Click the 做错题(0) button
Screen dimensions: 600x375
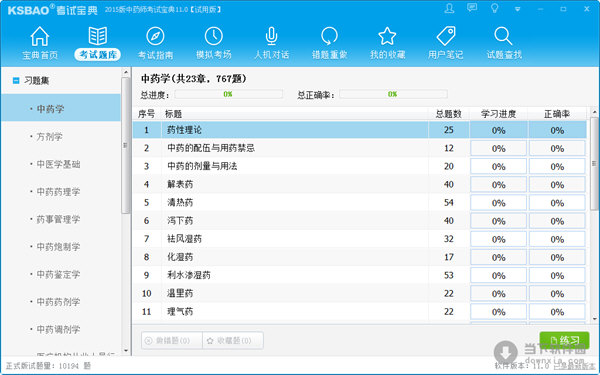point(172,340)
